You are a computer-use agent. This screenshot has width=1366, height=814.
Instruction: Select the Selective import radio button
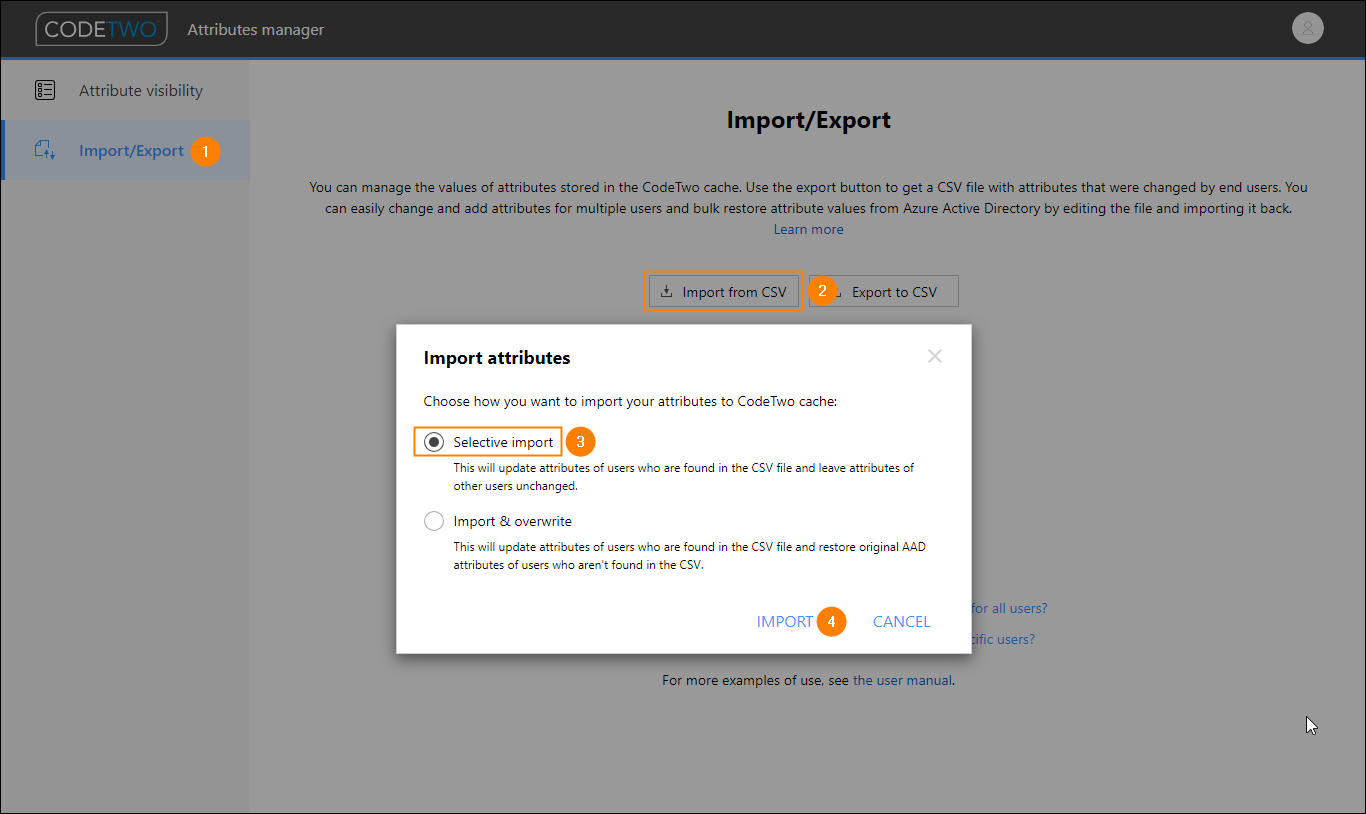[434, 442]
